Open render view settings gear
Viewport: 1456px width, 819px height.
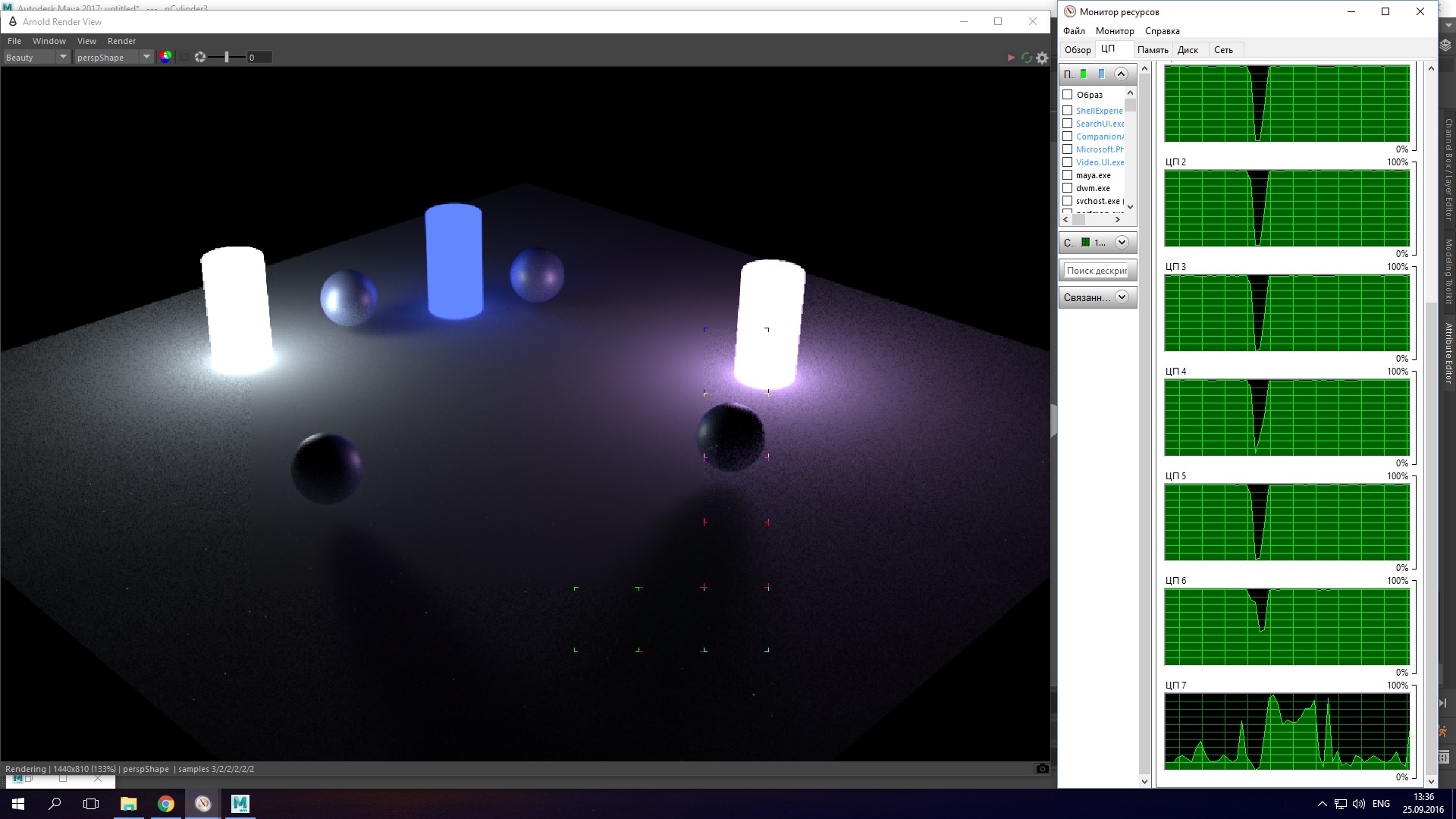(x=1043, y=58)
